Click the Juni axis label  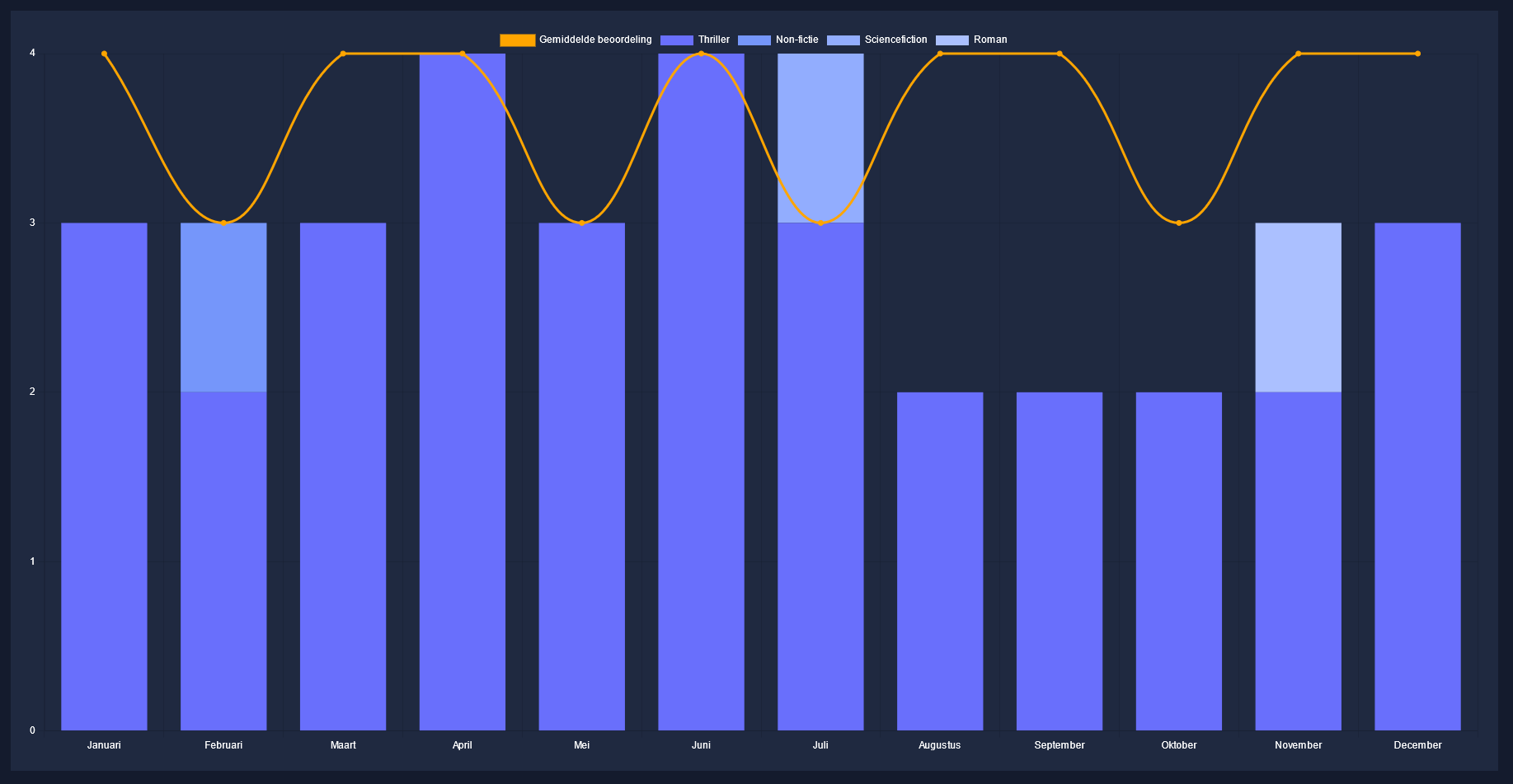coord(701,745)
